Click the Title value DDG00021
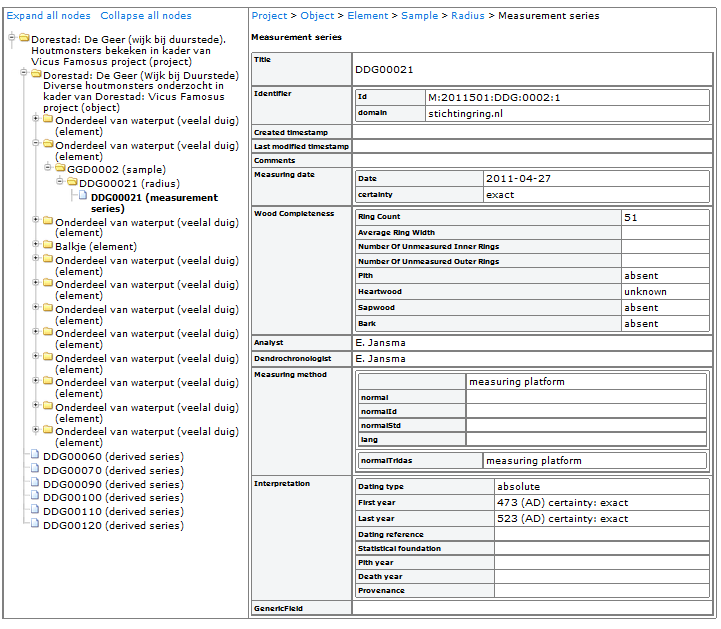The image size is (721, 629). pos(384,69)
